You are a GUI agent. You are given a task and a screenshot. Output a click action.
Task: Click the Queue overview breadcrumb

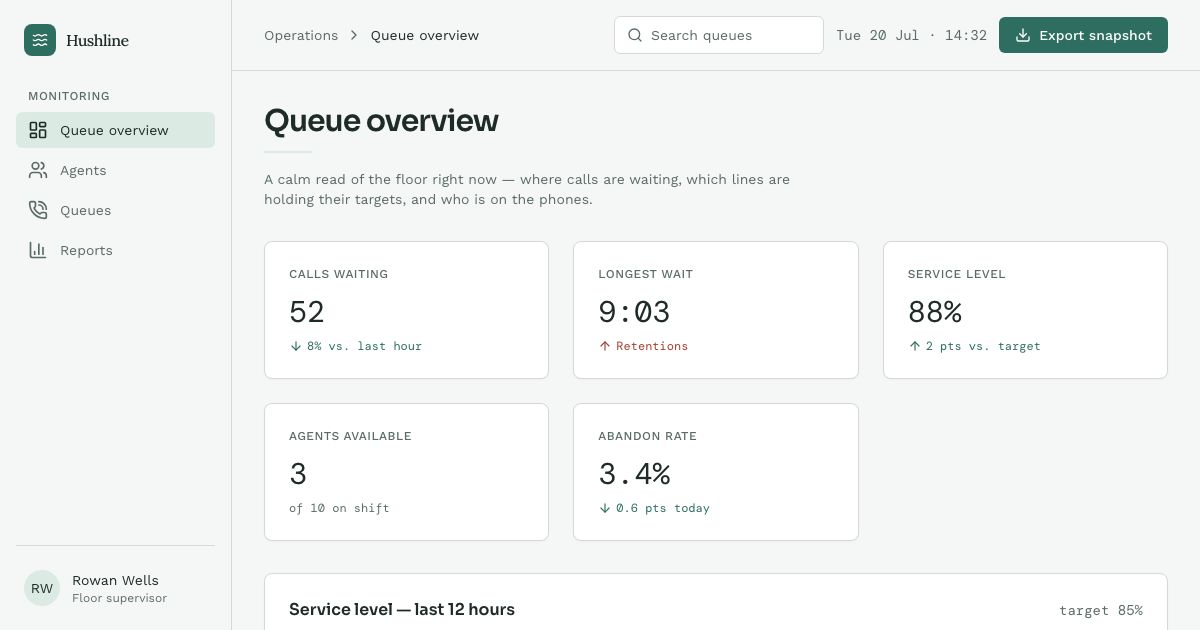(425, 35)
